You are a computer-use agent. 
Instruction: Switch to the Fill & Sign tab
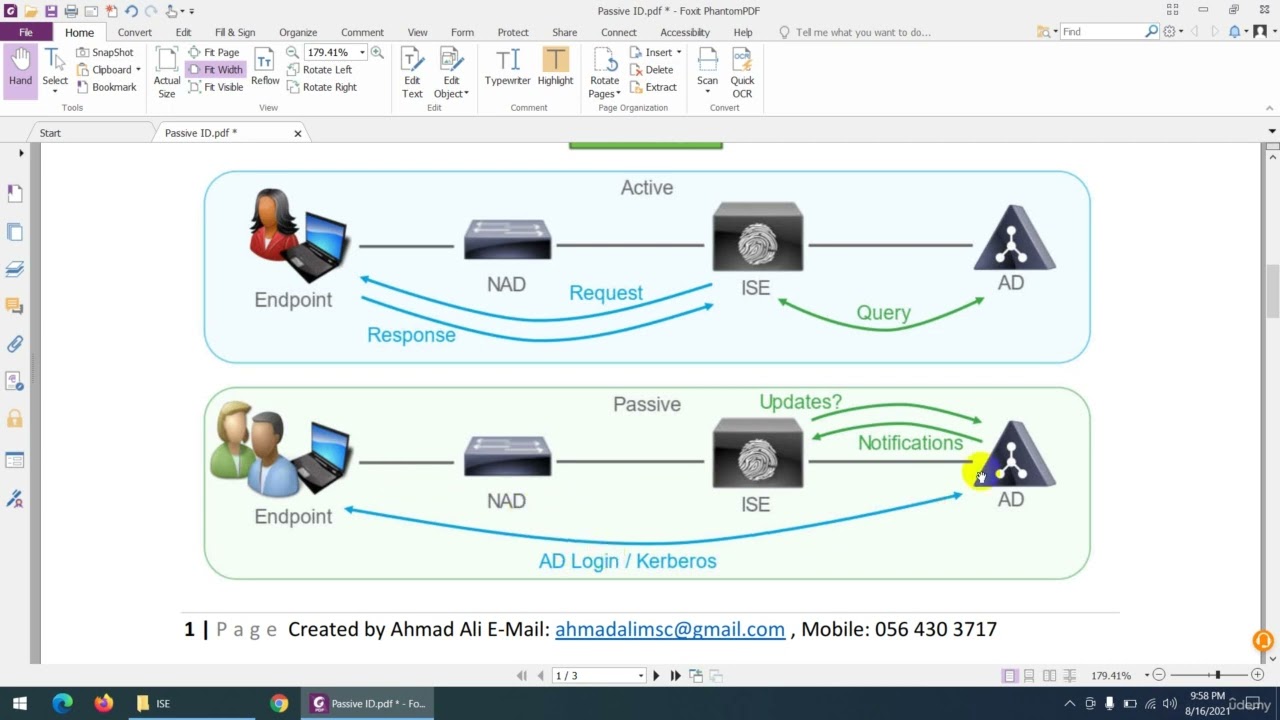235,32
